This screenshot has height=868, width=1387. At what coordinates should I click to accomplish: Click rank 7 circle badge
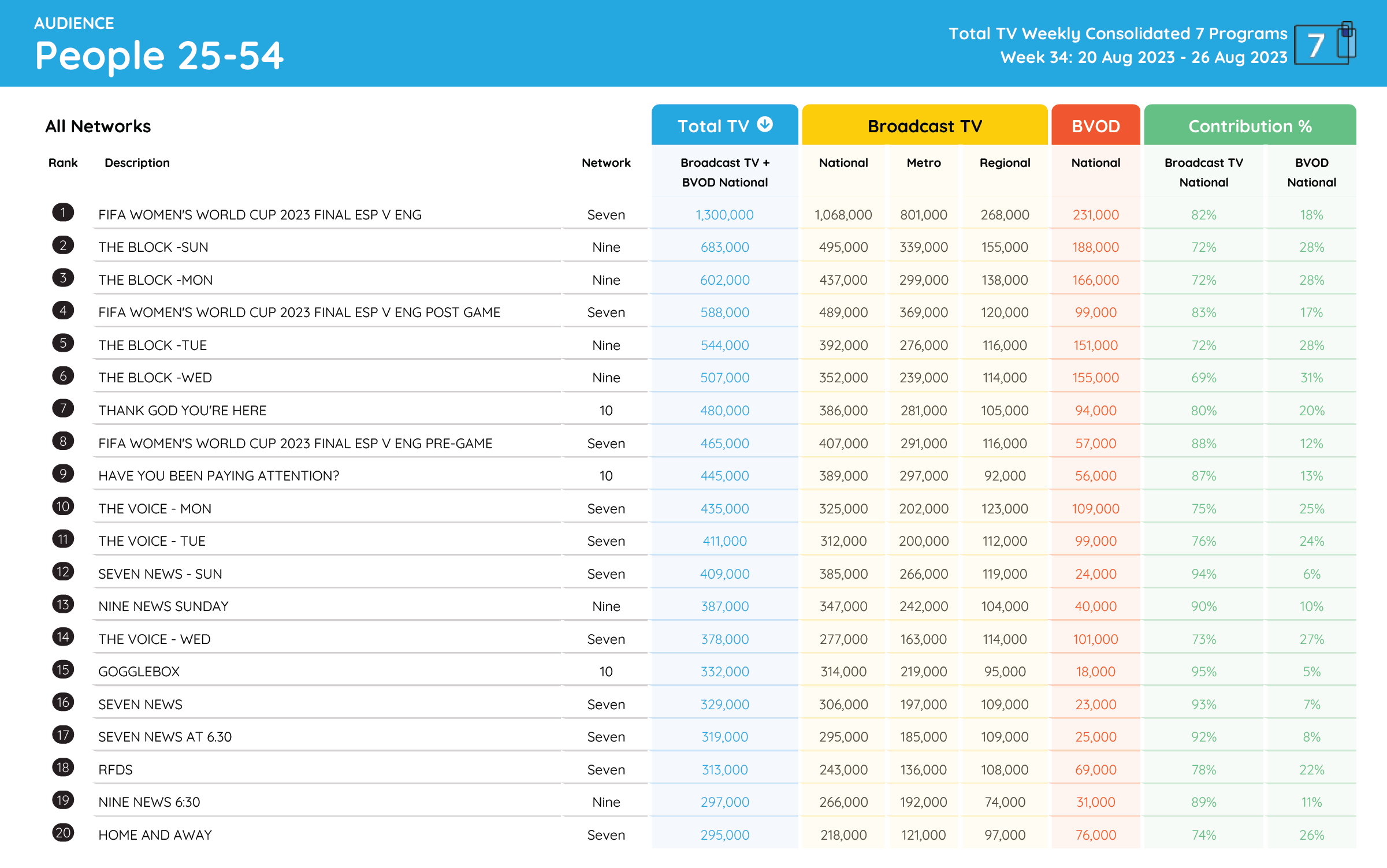pyautogui.click(x=63, y=408)
